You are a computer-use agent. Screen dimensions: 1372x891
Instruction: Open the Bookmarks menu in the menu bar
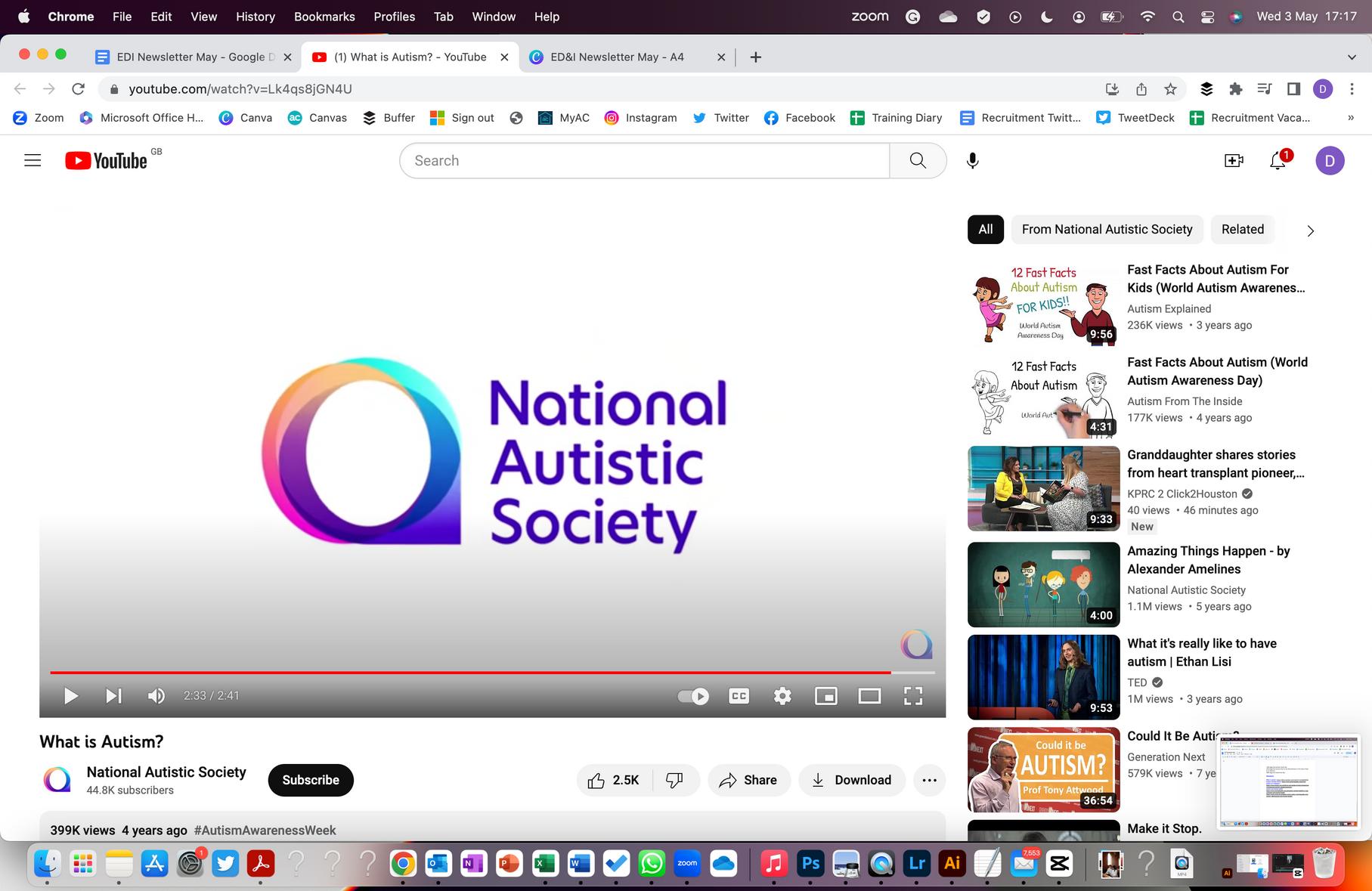[x=324, y=17]
